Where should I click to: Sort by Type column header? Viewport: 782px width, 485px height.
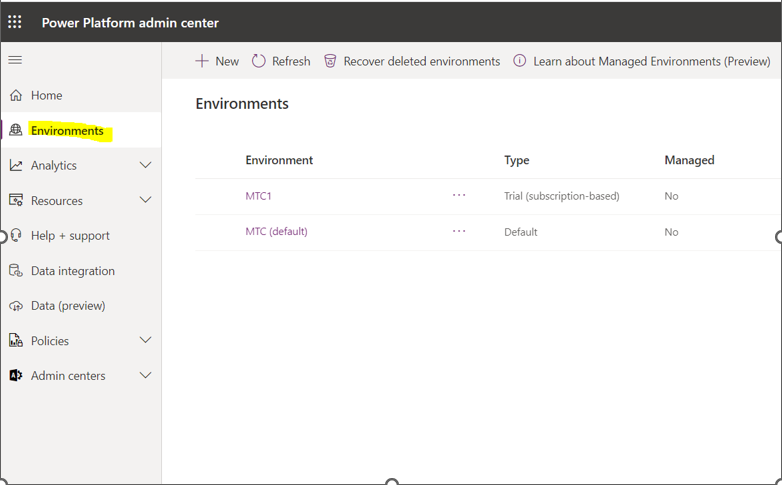(x=516, y=160)
